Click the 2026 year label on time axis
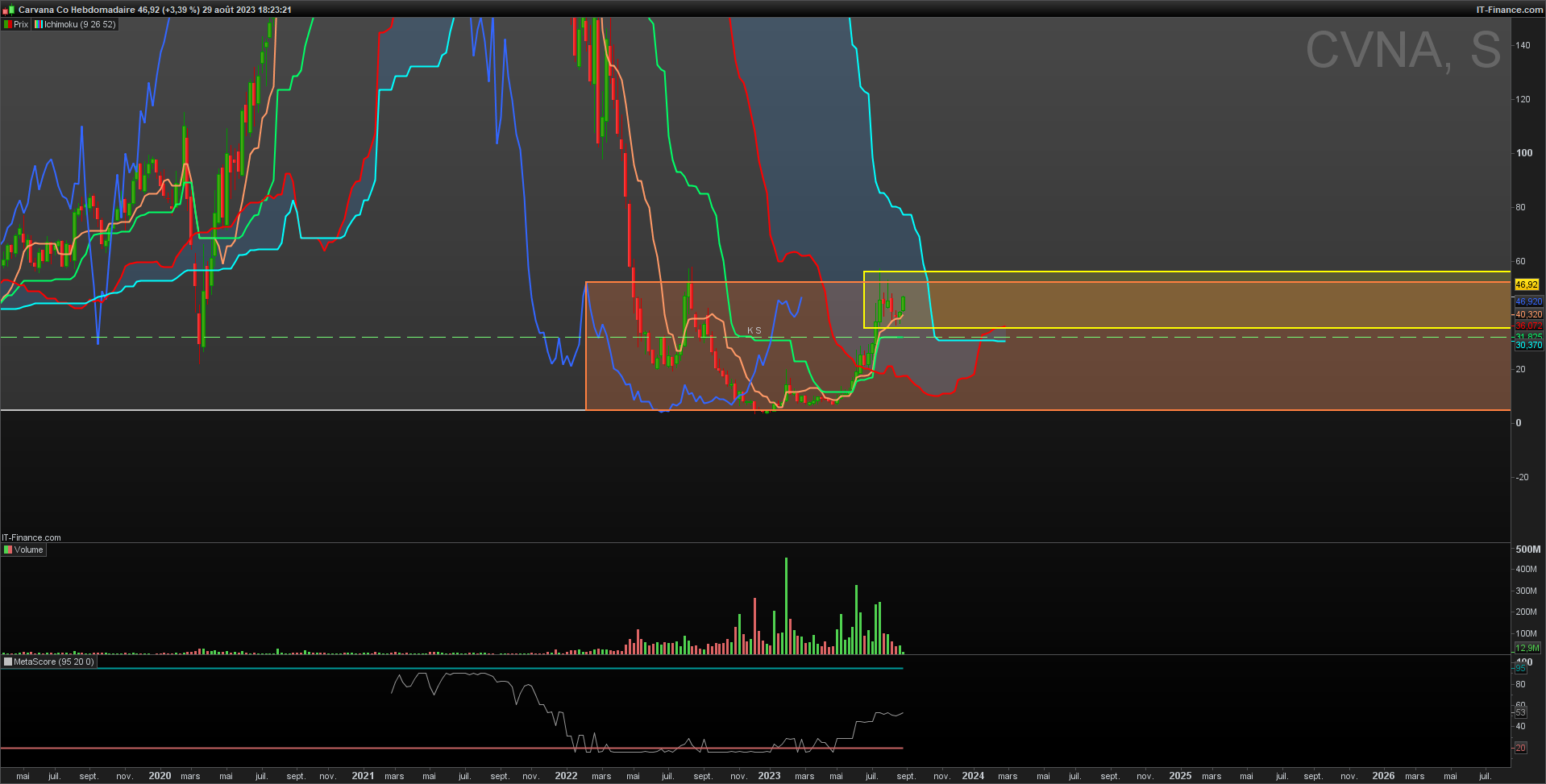 pyautogui.click(x=1383, y=776)
